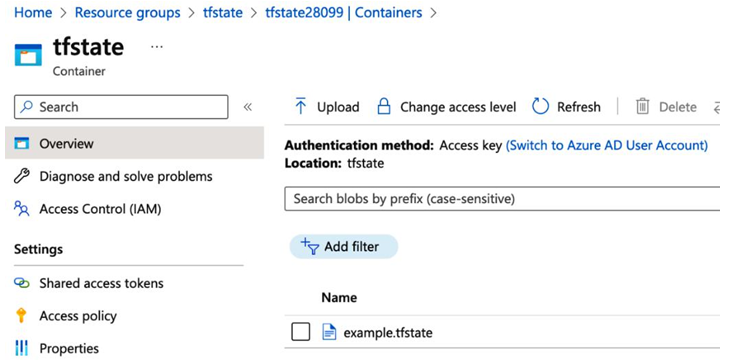Click the Search blobs by prefix field

click(502, 199)
